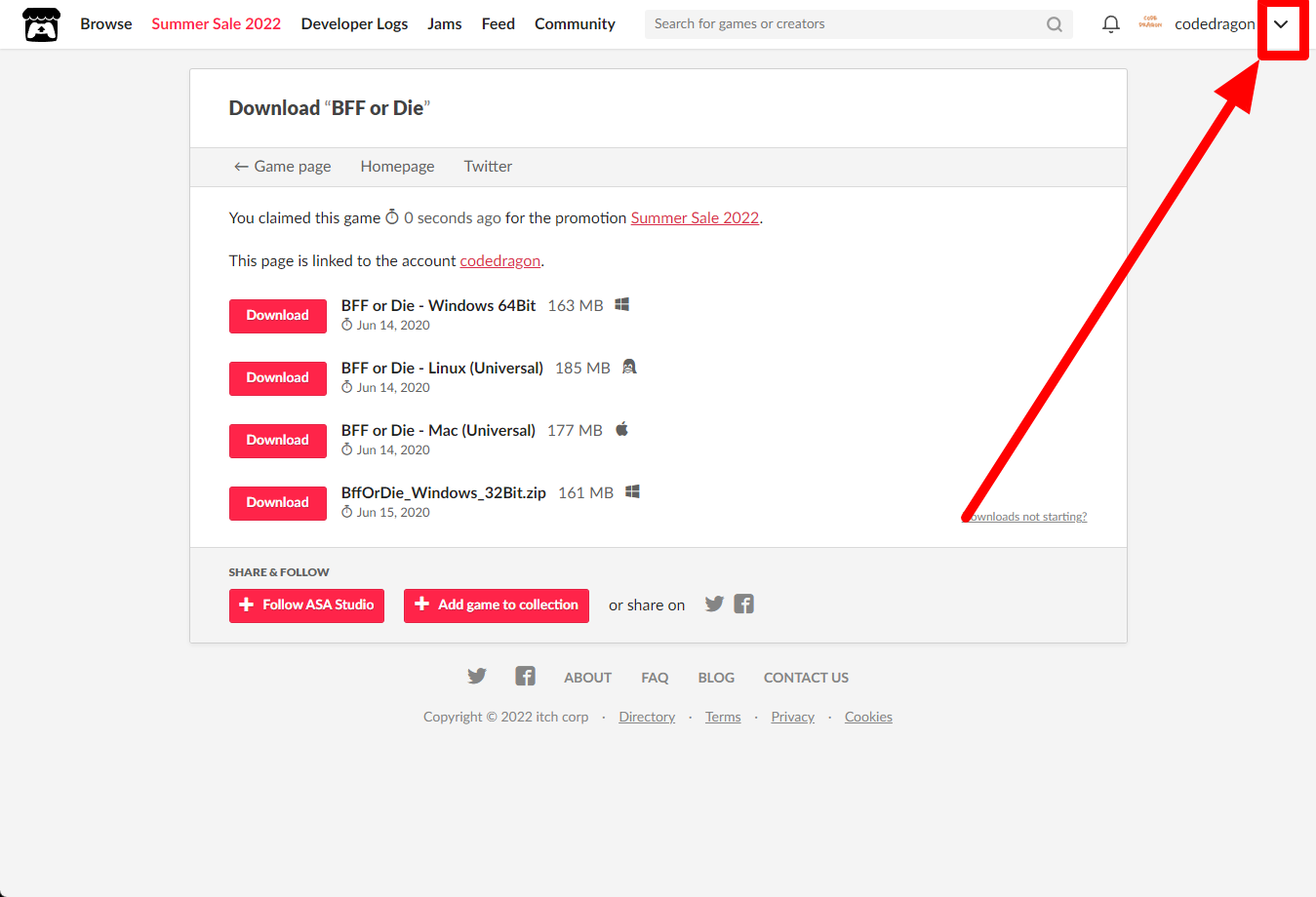Image resolution: width=1316 pixels, height=897 pixels.
Task: Open the Privacy footer link
Action: (792, 717)
